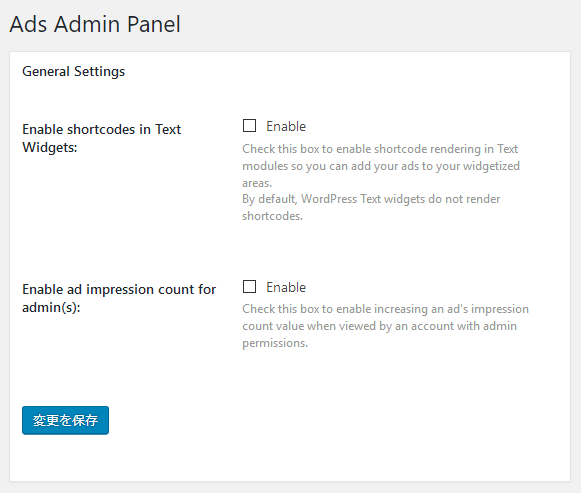Click the empty panel area right of the save button
This screenshot has width=581, height=493.
333,420
